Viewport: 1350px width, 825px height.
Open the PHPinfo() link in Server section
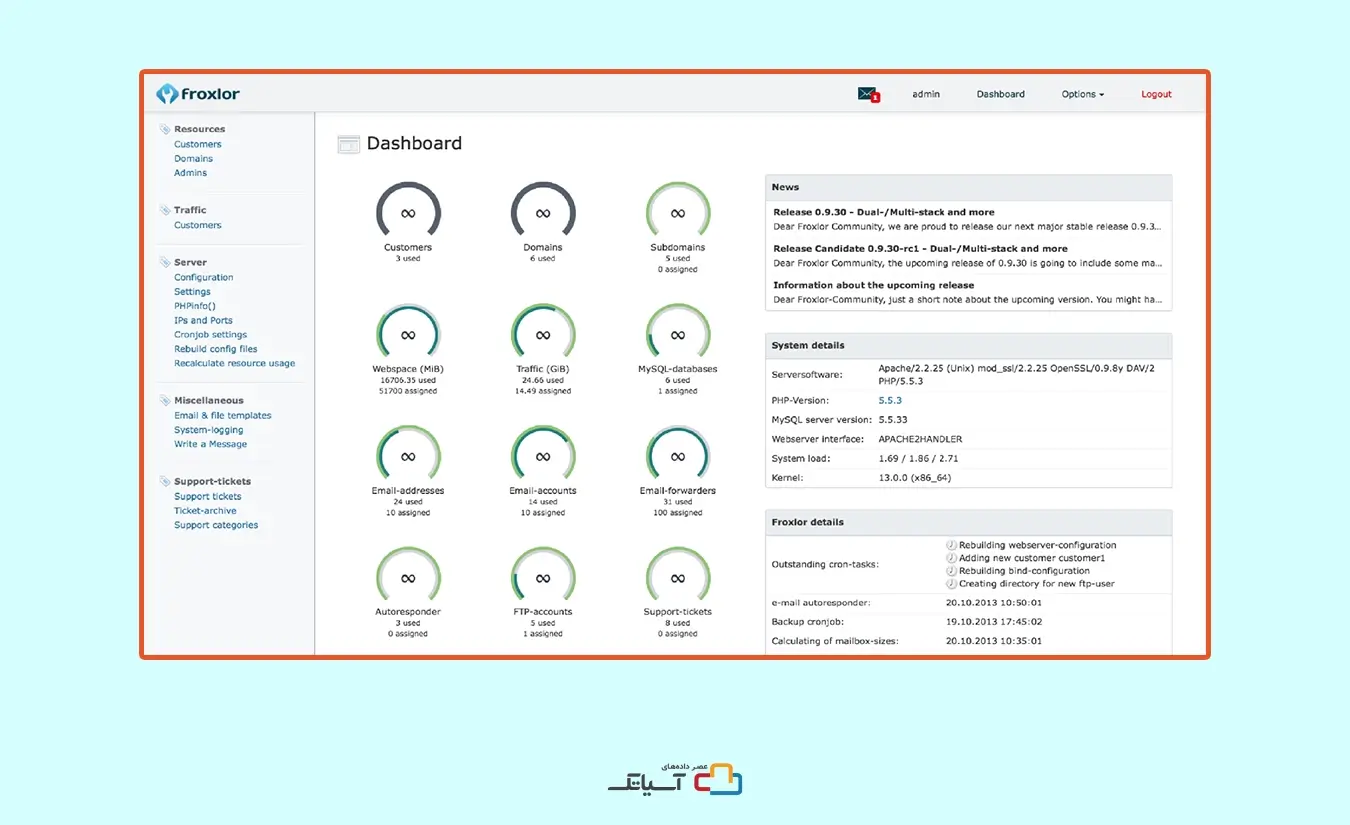(x=194, y=306)
